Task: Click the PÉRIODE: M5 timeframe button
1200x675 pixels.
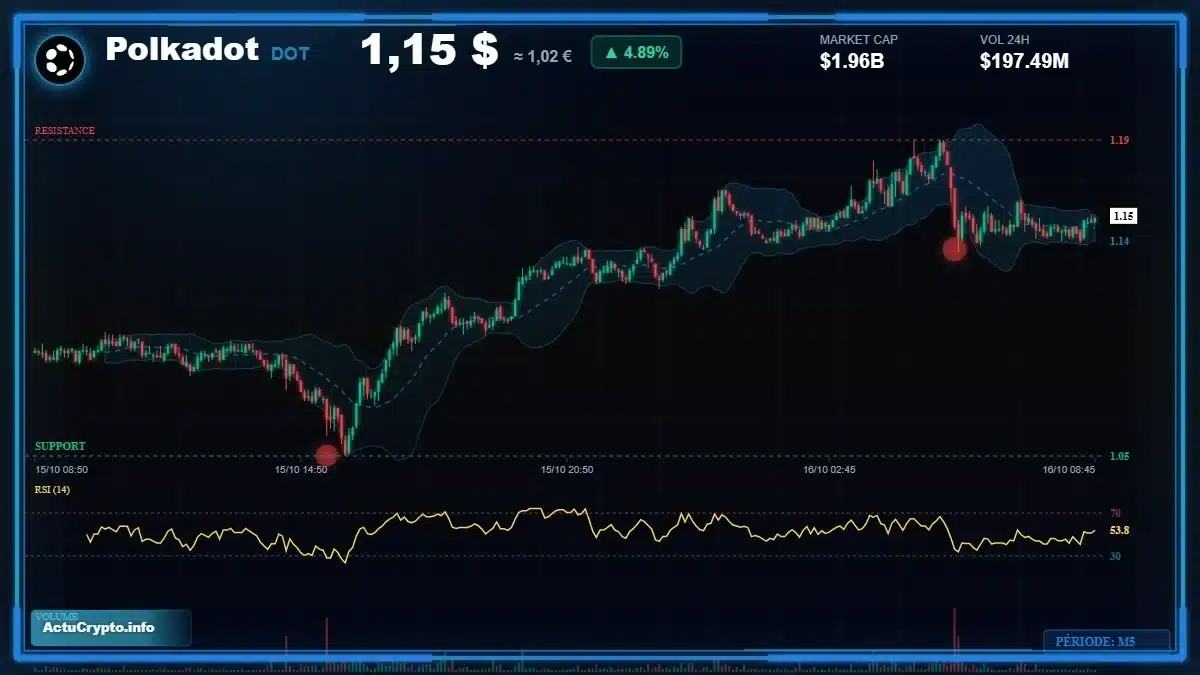Action: (x=1106, y=641)
